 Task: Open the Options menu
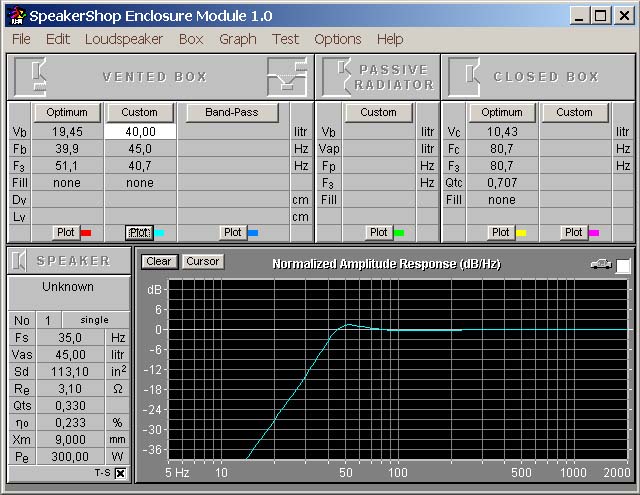(338, 39)
